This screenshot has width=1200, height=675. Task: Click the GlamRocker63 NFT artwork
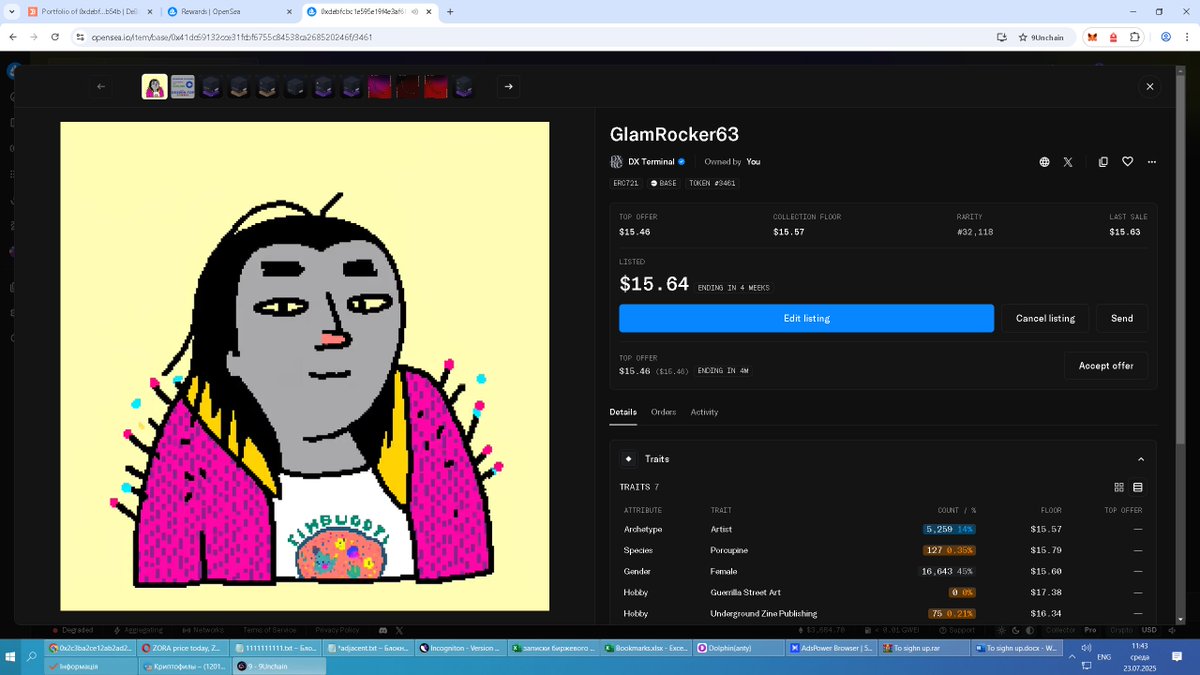(304, 366)
